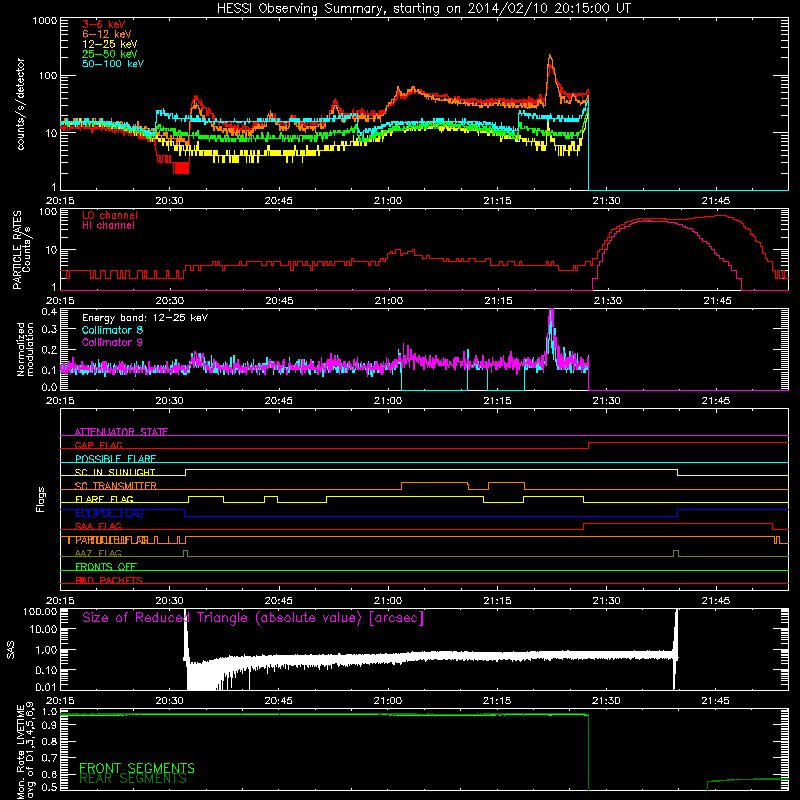Select the Collimator 9 legend entry
This screenshot has width=800, height=800.
(112, 342)
